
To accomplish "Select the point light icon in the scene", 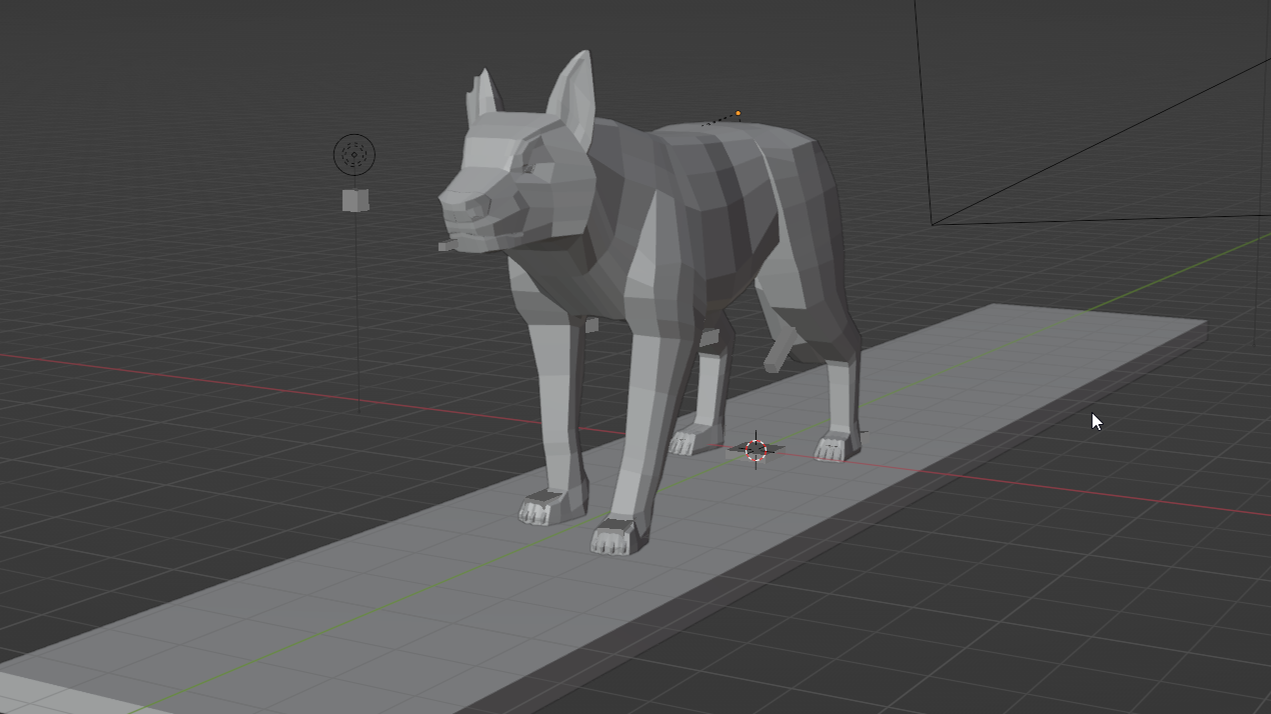I will click(x=352, y=153).
